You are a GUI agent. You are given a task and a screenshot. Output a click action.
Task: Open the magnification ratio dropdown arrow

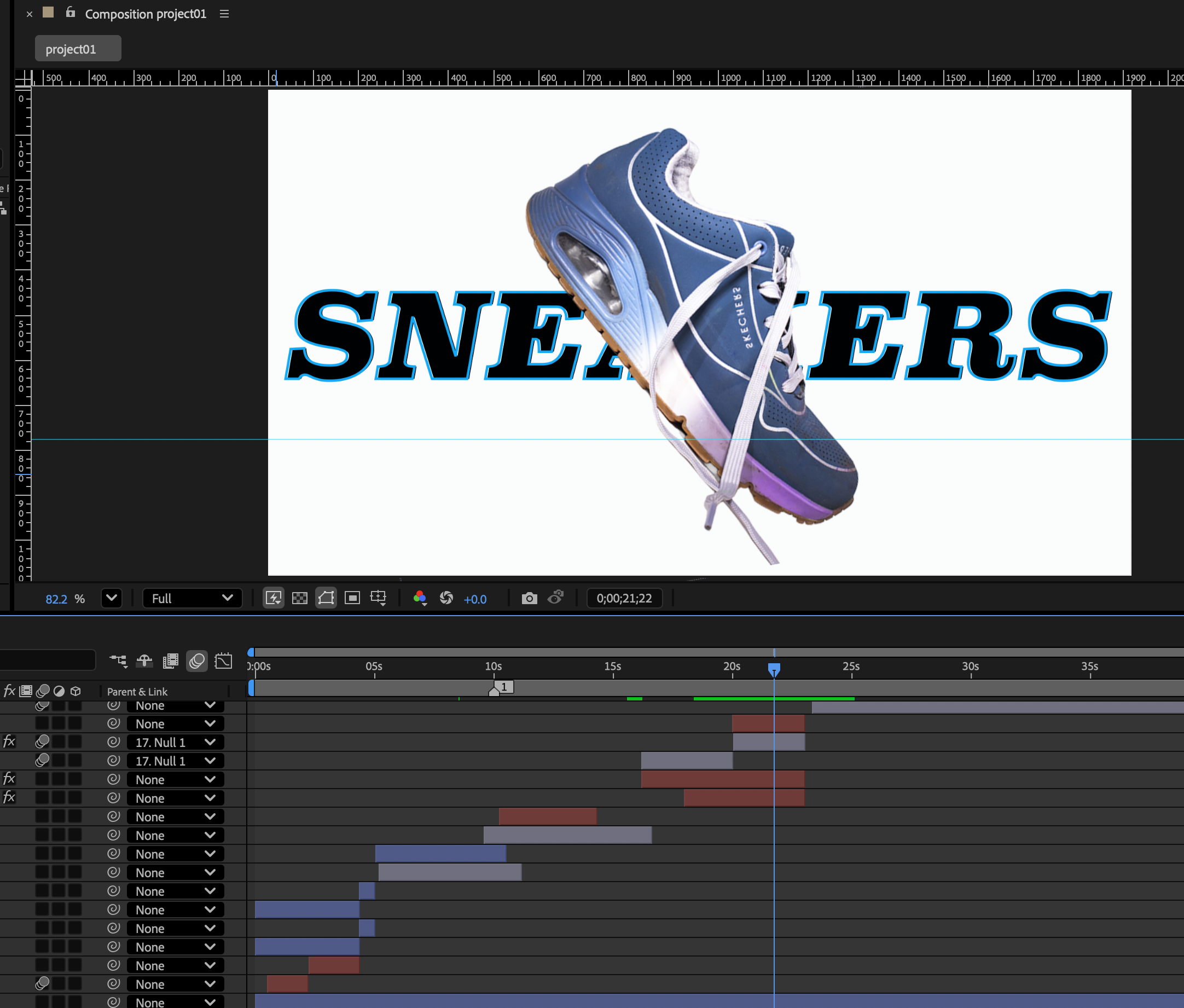point(112,598)
